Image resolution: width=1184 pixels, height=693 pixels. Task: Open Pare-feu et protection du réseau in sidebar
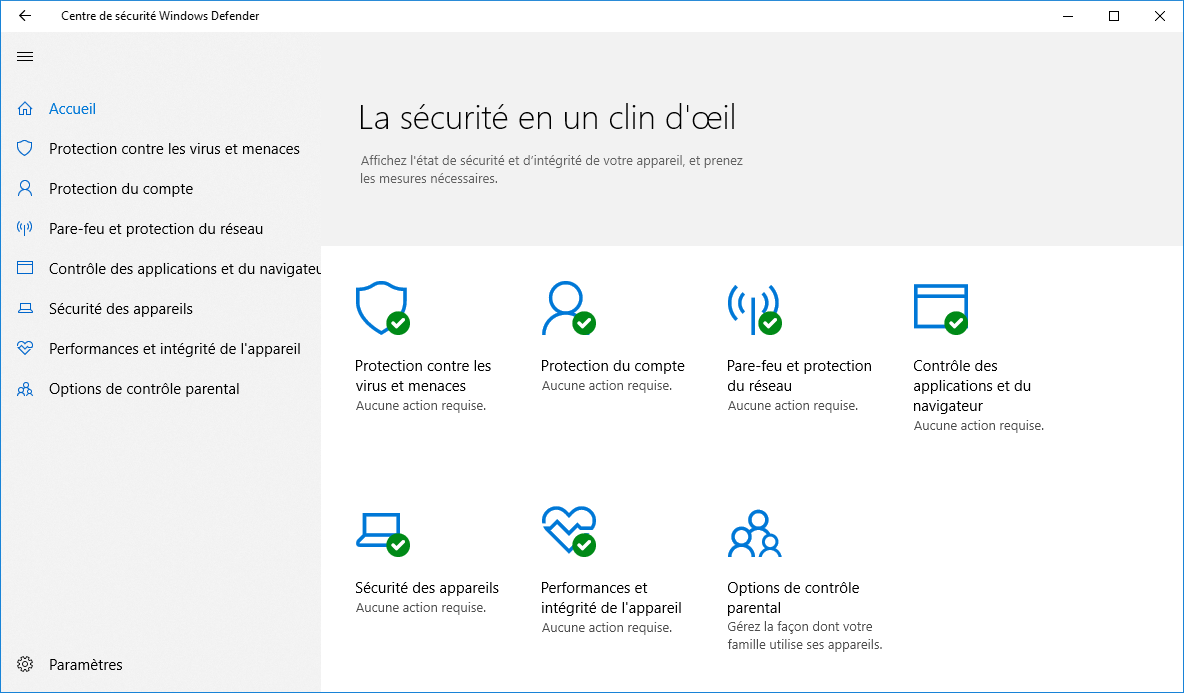156,229
